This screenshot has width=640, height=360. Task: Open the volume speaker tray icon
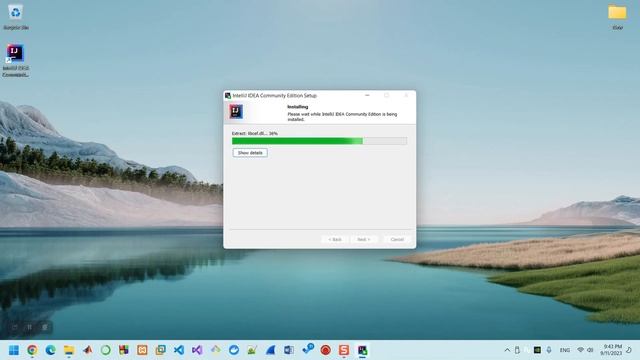590,350
